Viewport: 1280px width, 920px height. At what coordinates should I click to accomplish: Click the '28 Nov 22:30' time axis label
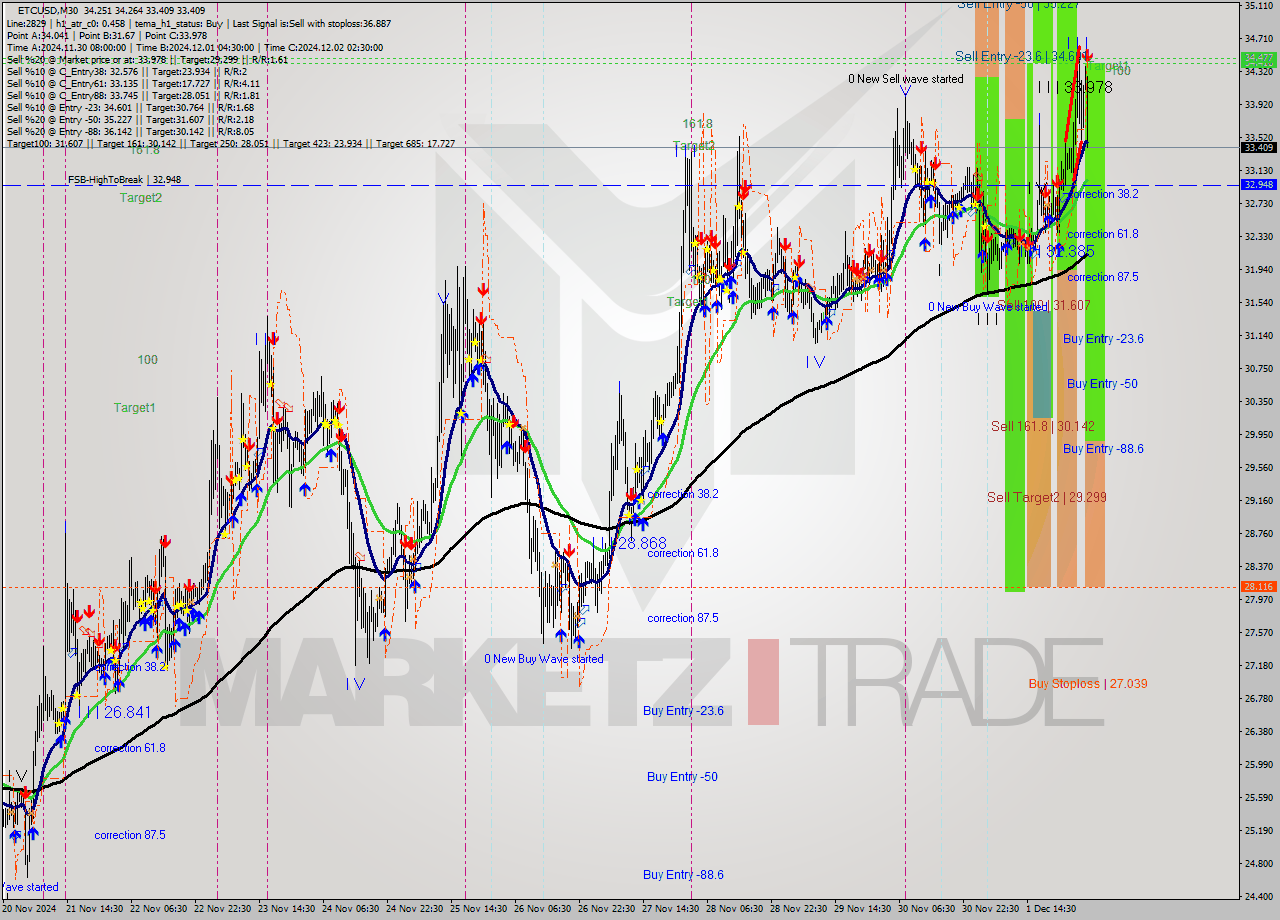(799, 909)
